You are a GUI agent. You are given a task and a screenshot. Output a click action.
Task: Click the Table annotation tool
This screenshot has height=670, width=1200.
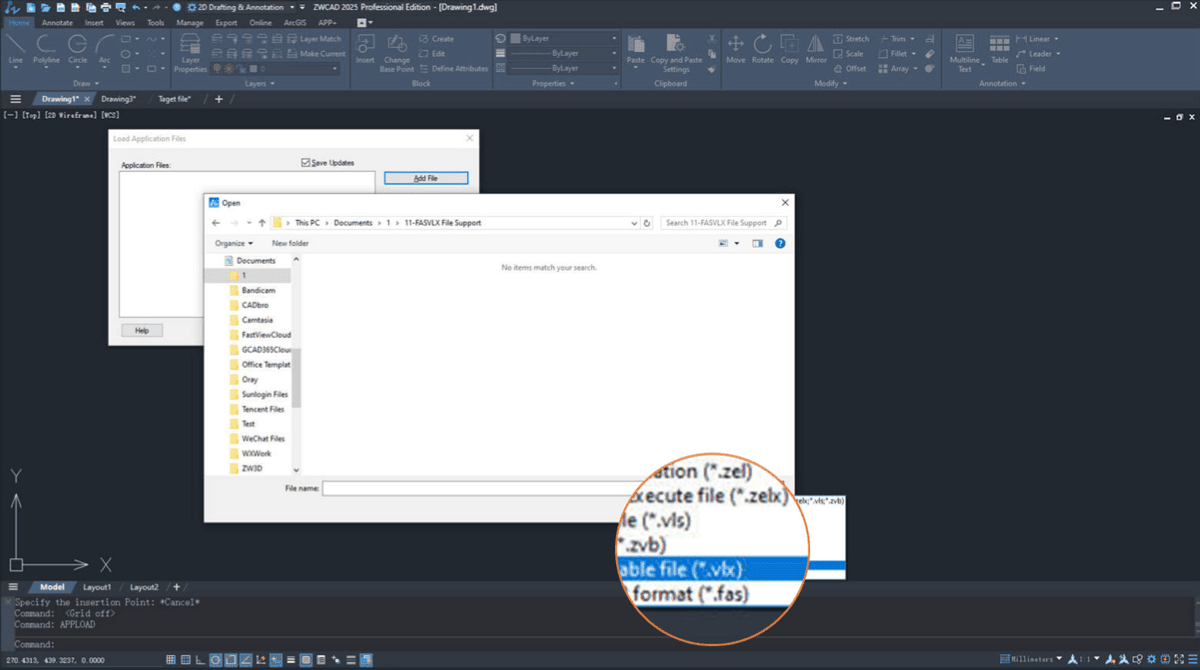click(x=999, y=49)
